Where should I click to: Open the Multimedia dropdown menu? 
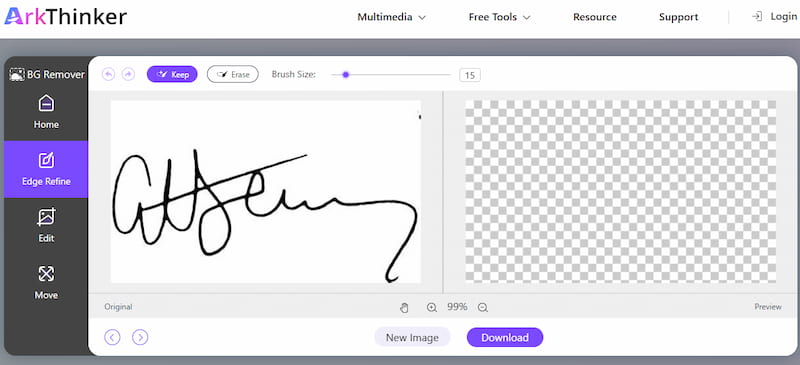(x=391, y=17)
